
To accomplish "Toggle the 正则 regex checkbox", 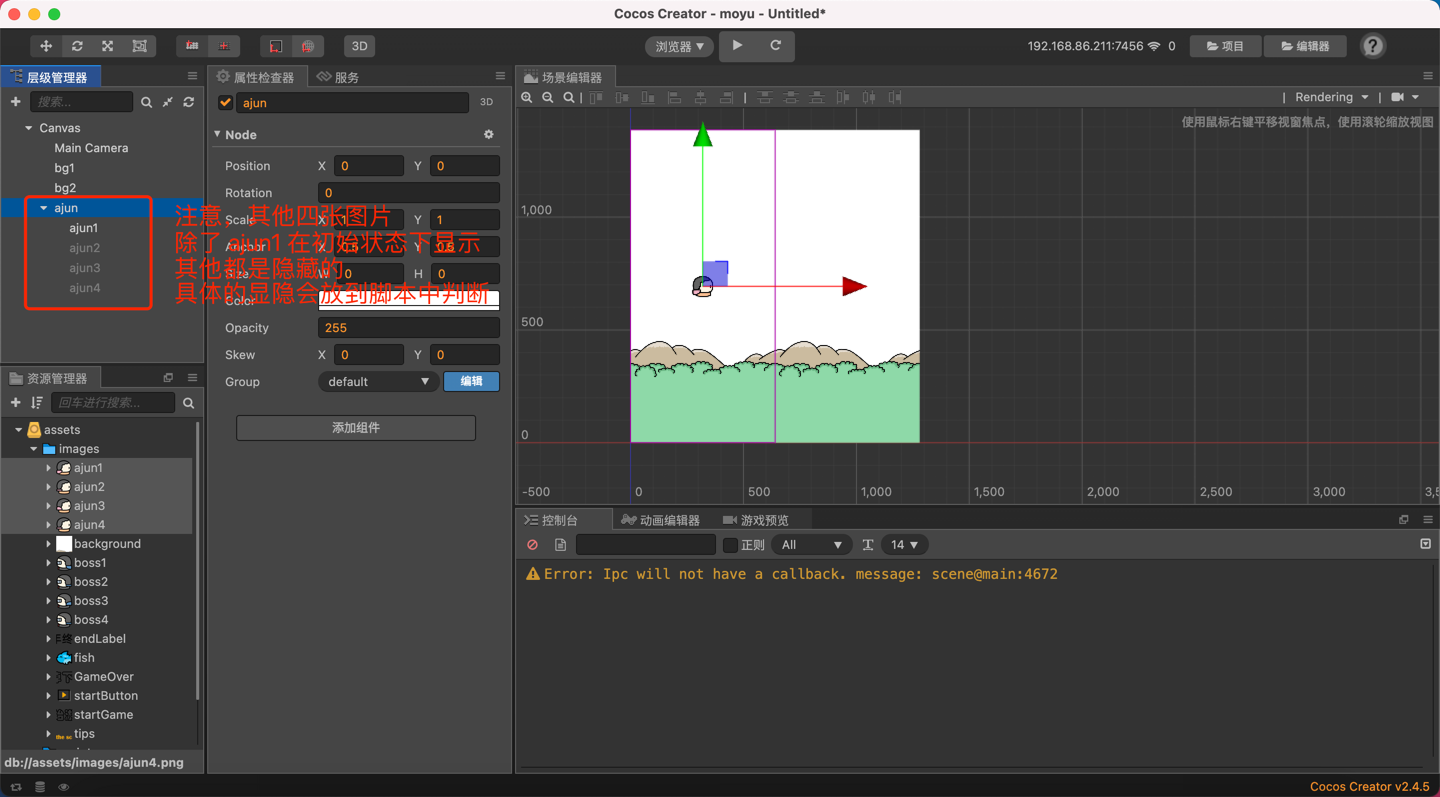I will coord(730,545).
